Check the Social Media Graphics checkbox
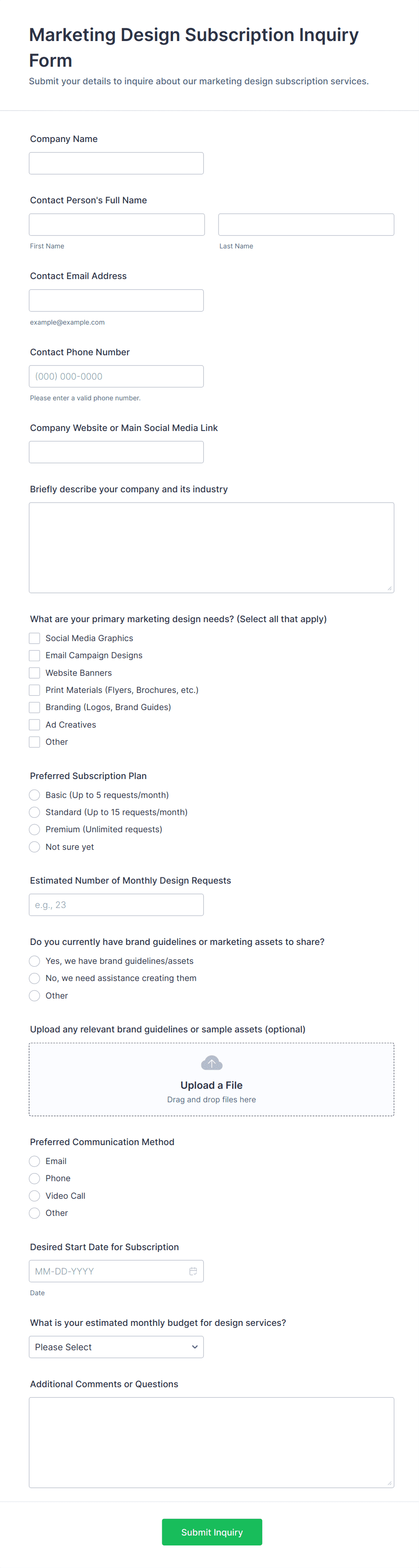The image size is (419, 1568). coord(35,638)
